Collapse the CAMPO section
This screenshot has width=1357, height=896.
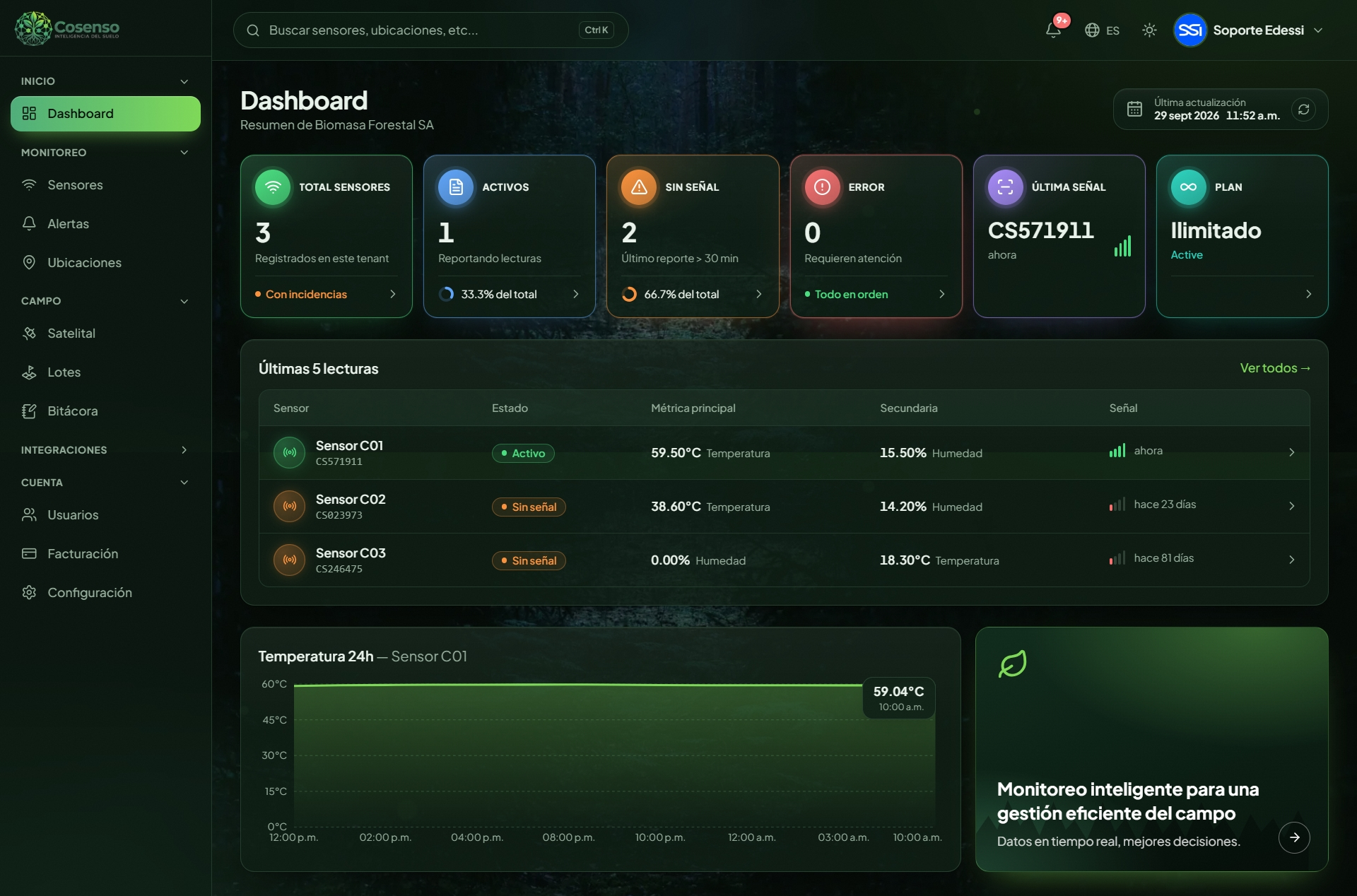point(105,301)
